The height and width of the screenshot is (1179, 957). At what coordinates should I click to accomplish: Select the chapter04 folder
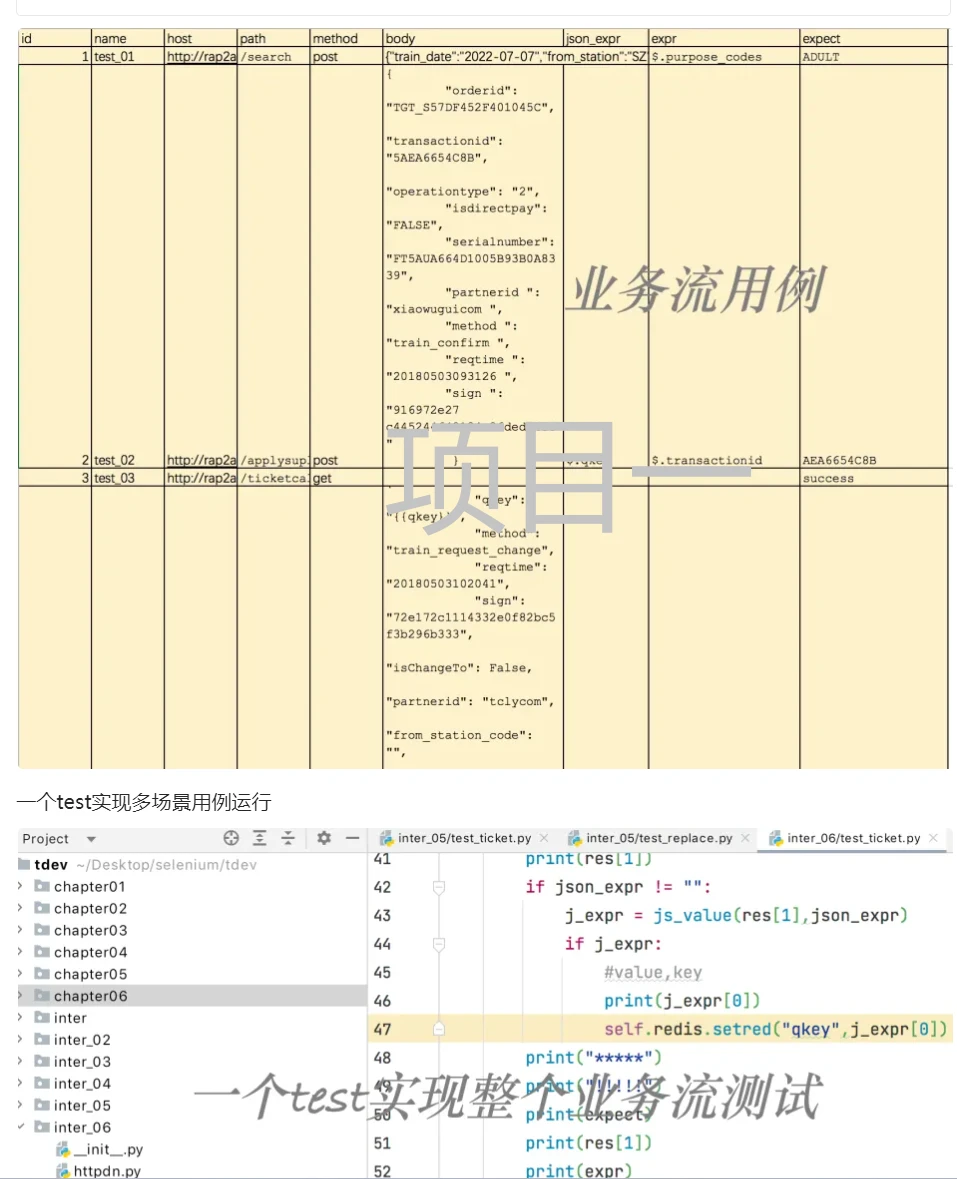[x=90, y=952]
